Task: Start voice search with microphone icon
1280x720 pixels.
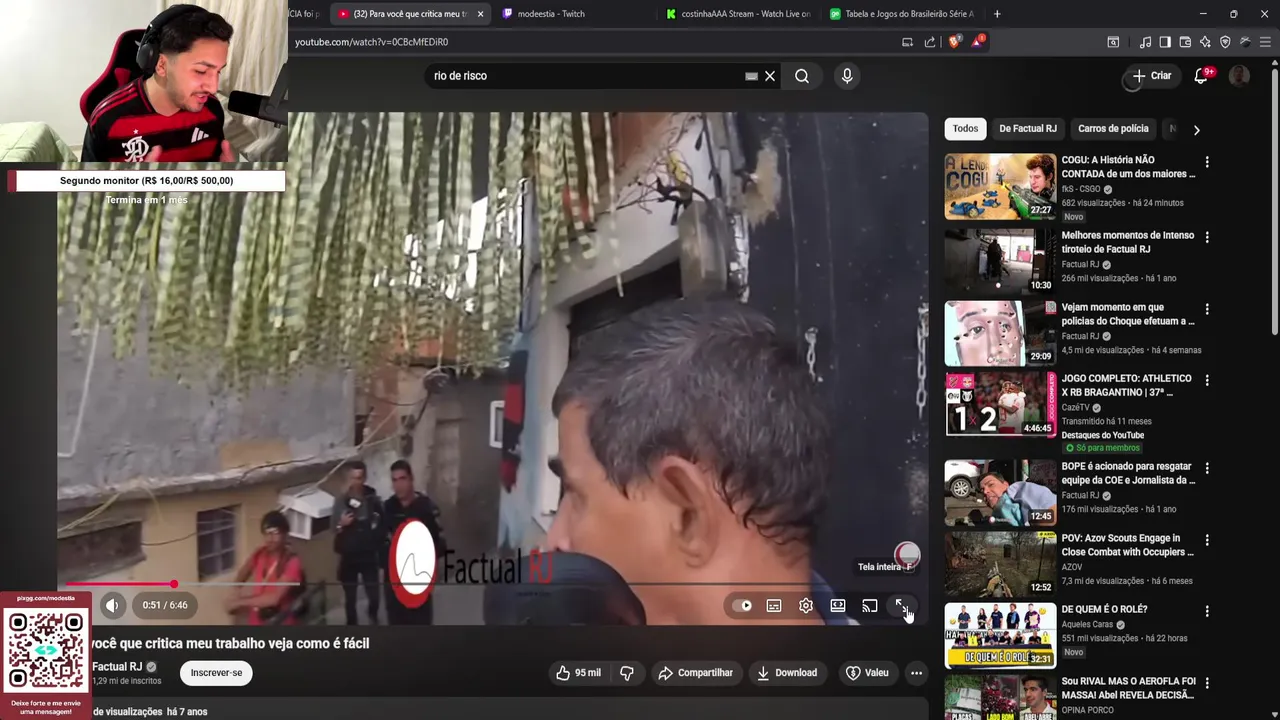Action: pos(847,76)
